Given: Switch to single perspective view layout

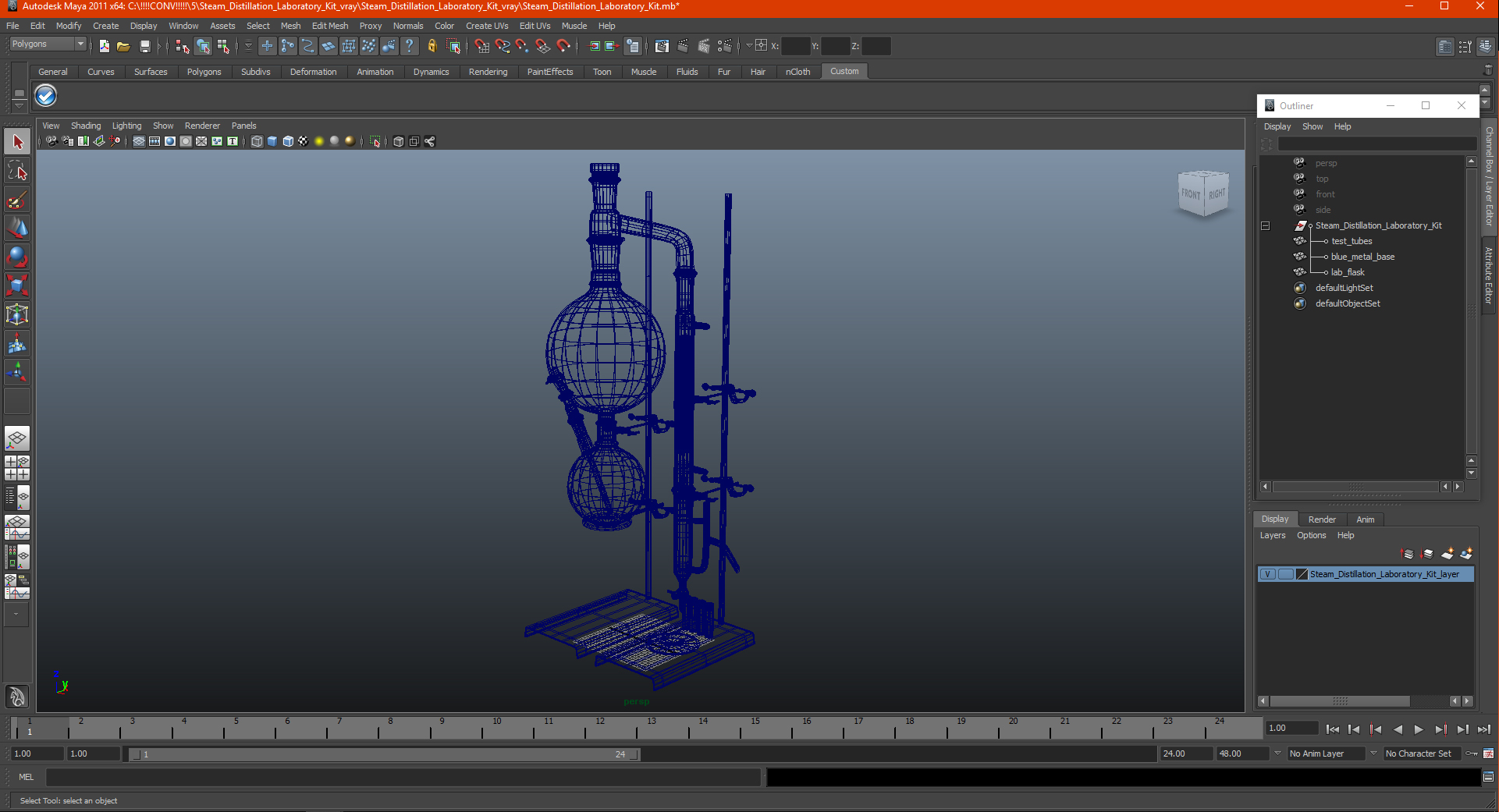Looking at the screenshot, I should pos(17,438).
